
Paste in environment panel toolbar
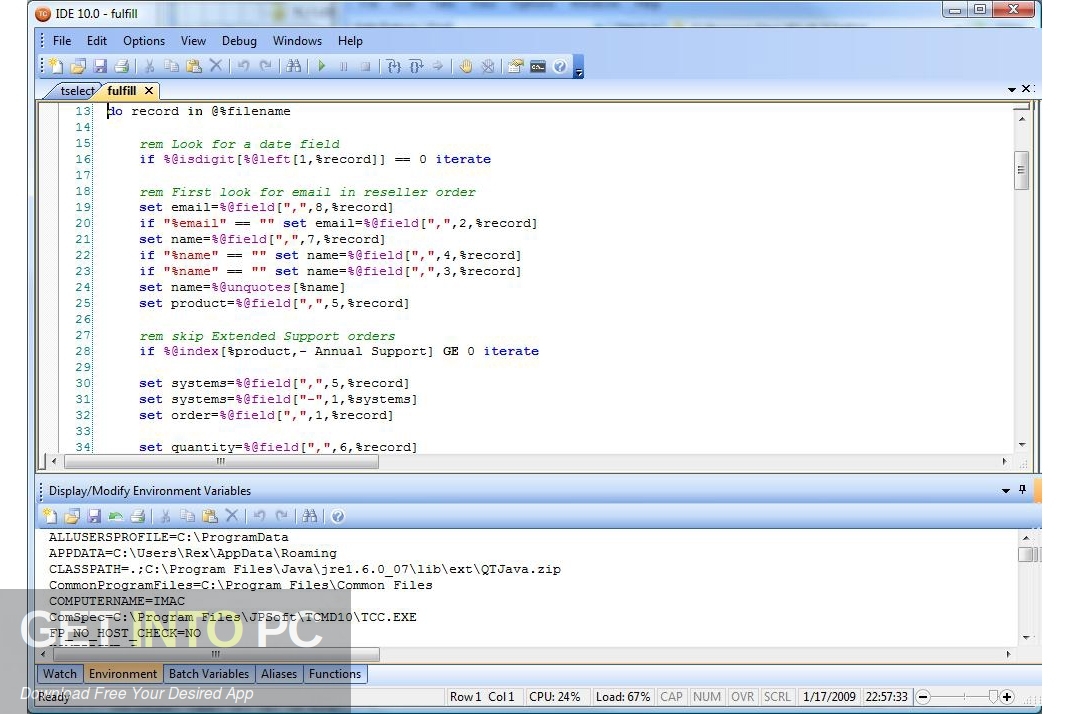coord(210,516)
